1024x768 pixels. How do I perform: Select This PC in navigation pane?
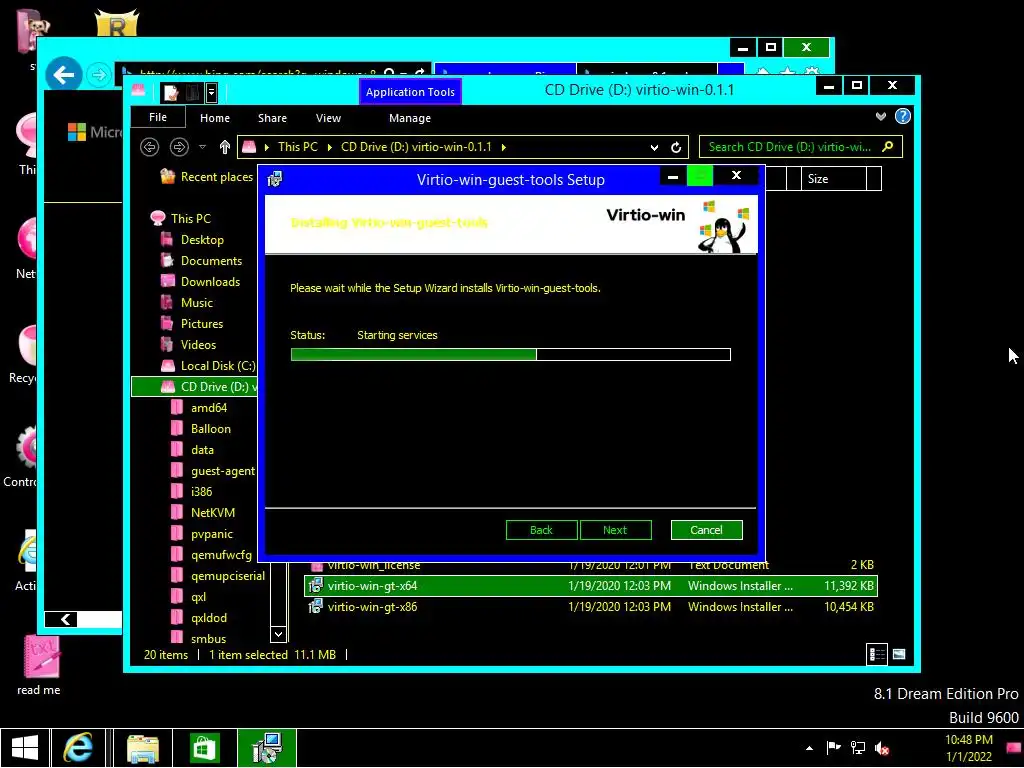tap(180, 219)
